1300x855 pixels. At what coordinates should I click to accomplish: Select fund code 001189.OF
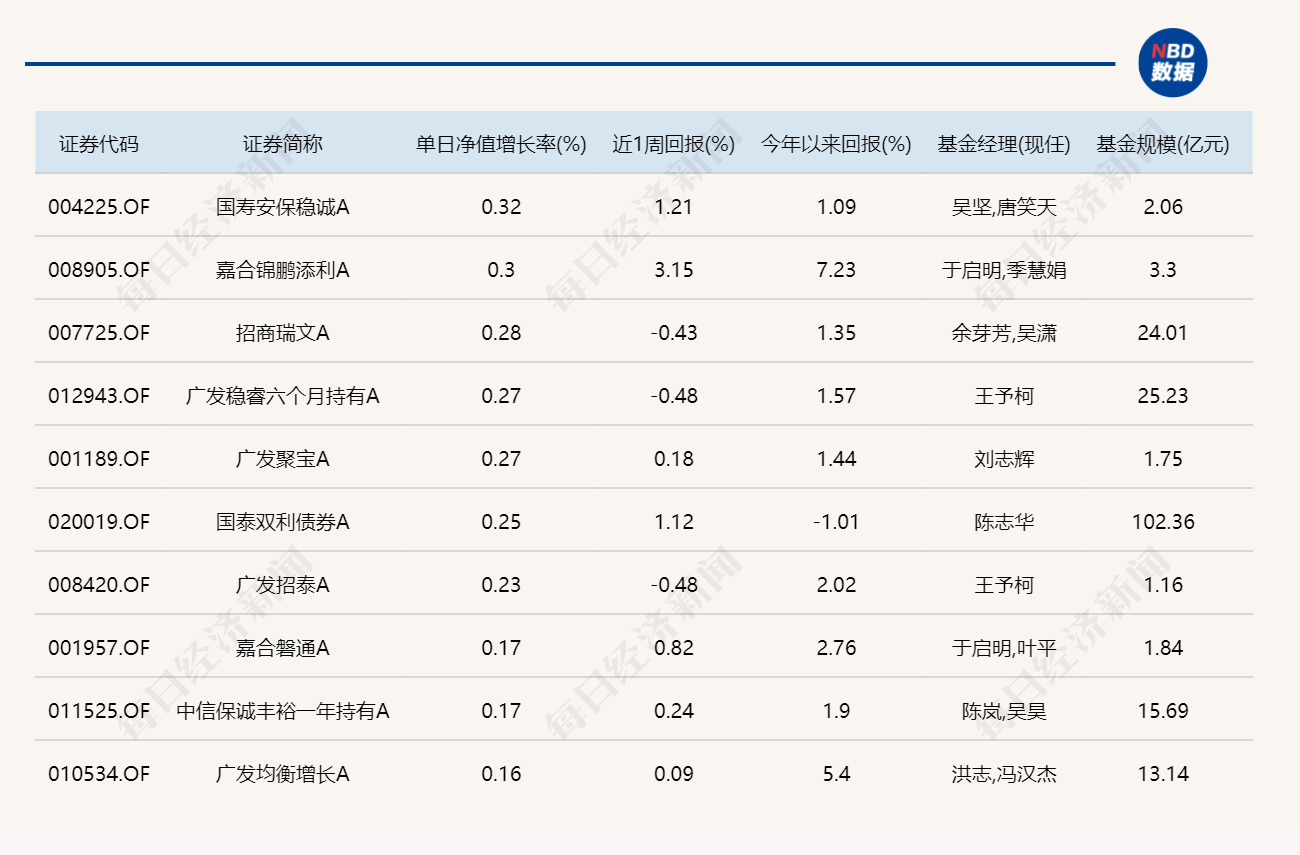pyautogui.click(x=98, y=459)
